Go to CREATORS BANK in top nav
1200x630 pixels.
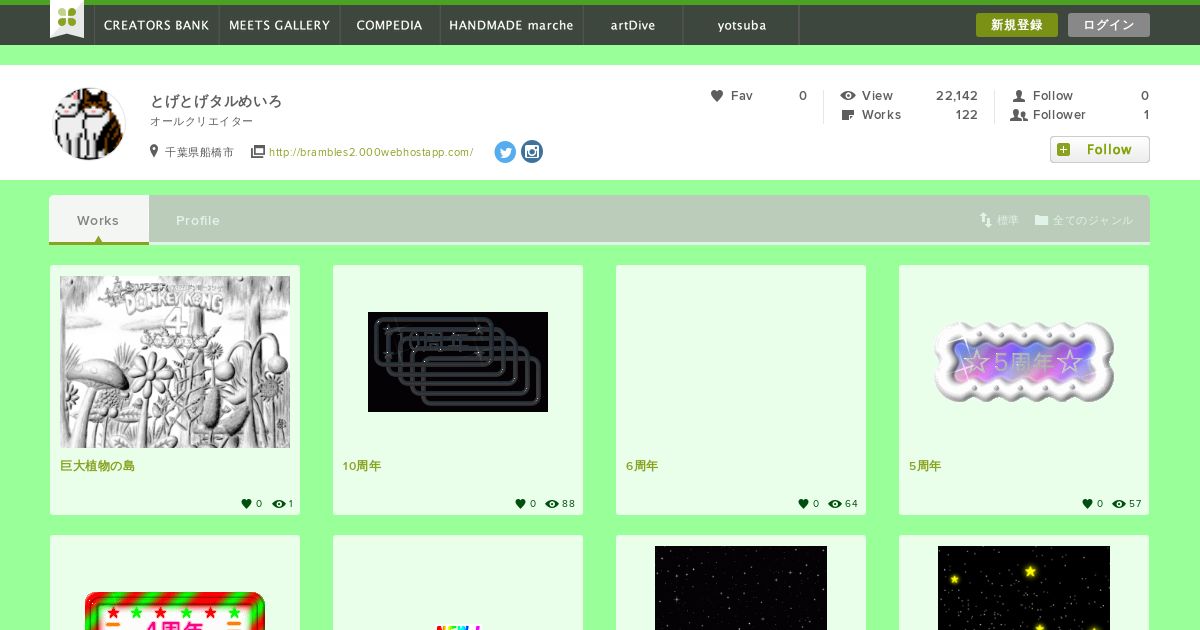(156, 25)
